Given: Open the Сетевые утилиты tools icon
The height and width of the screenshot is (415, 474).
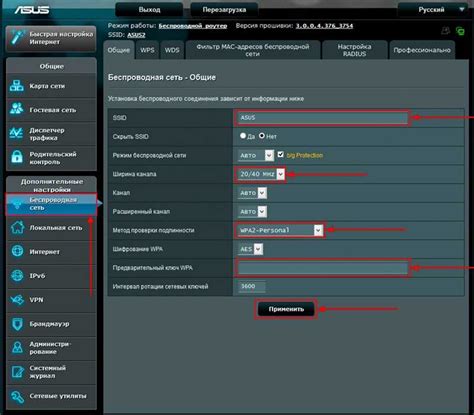Looking at the screenshot, I should pyautogui.click(x=17, y=396).
